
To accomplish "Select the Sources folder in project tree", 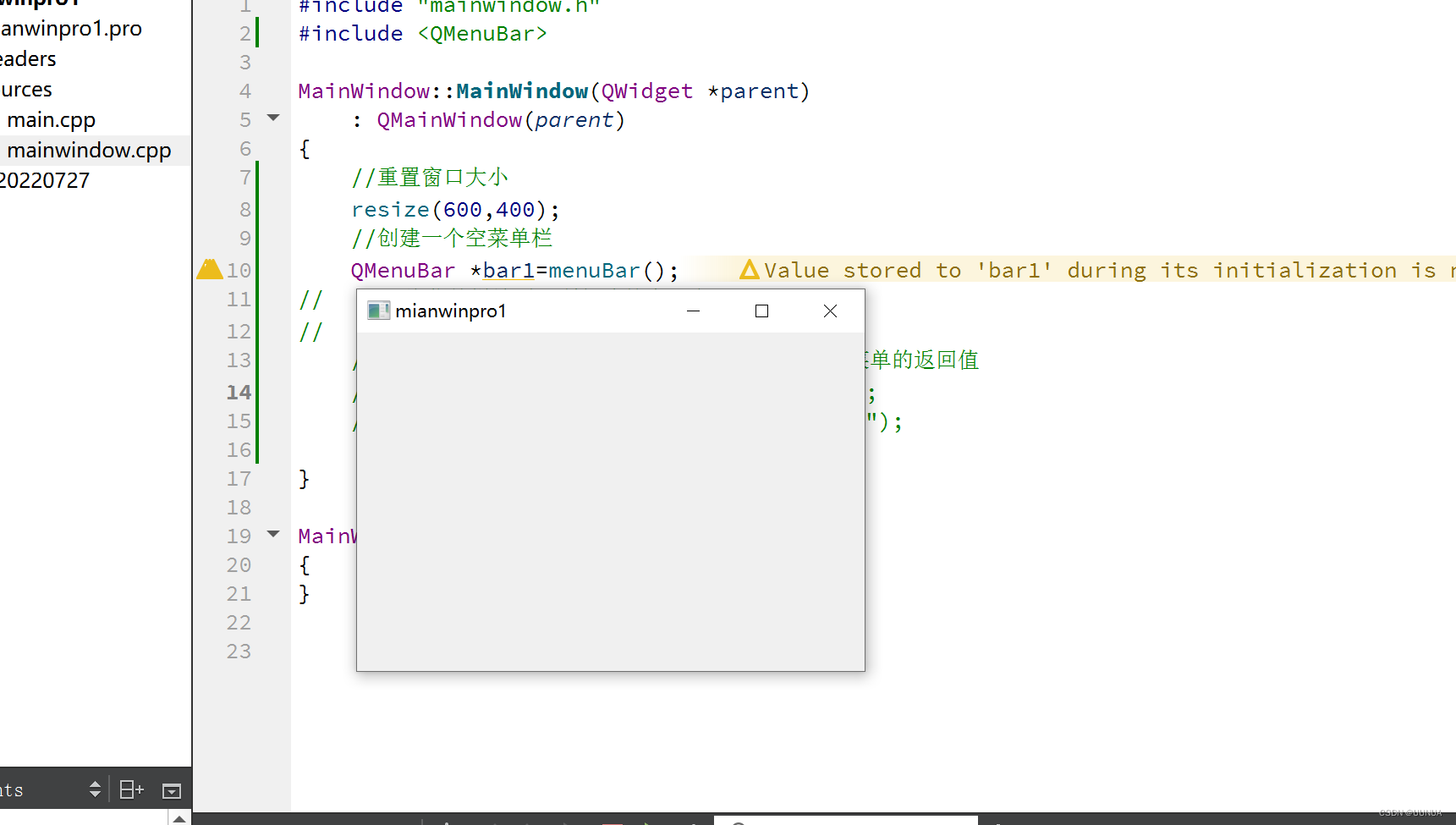I will coord(26,90).
